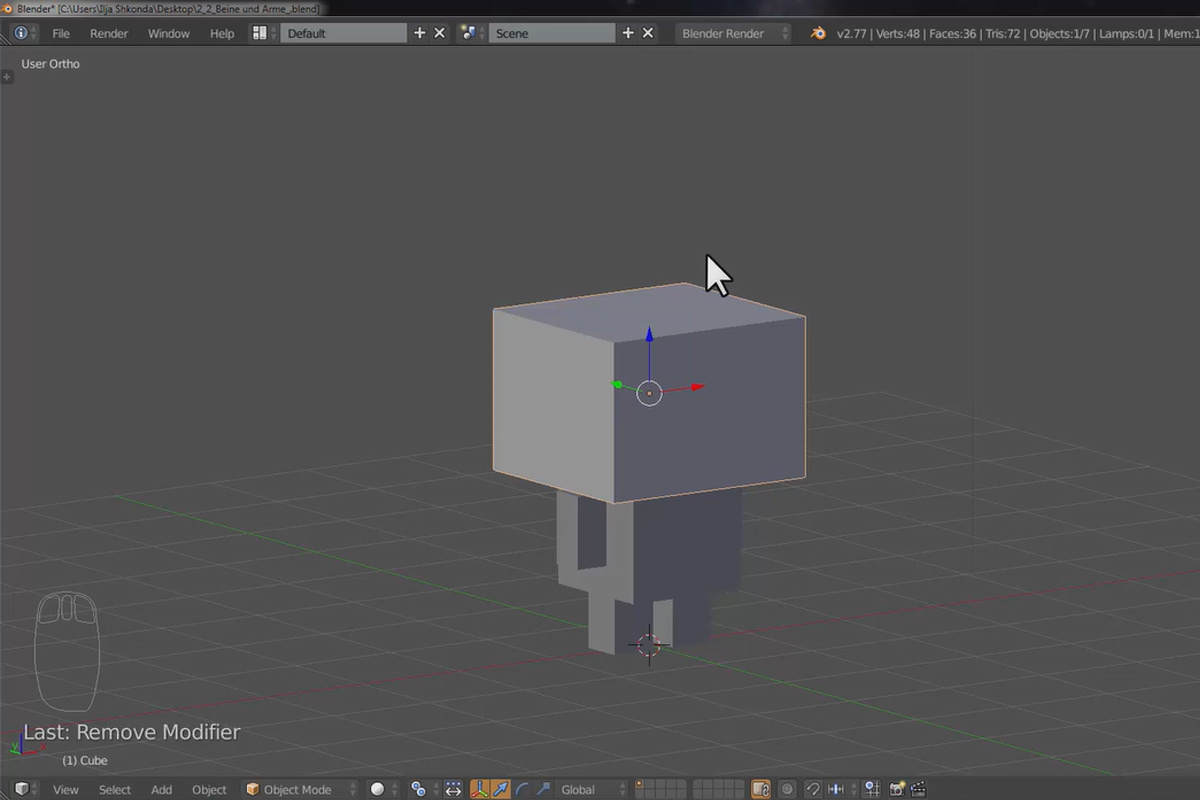Enable the translate manipulator arrow

[x=500, y=789]
